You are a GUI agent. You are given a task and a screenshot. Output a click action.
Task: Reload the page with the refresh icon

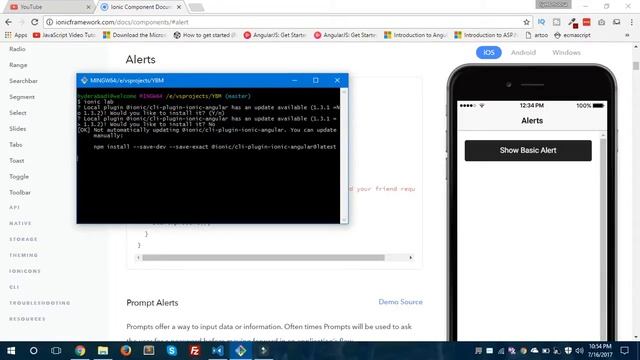tap(35, 22)
